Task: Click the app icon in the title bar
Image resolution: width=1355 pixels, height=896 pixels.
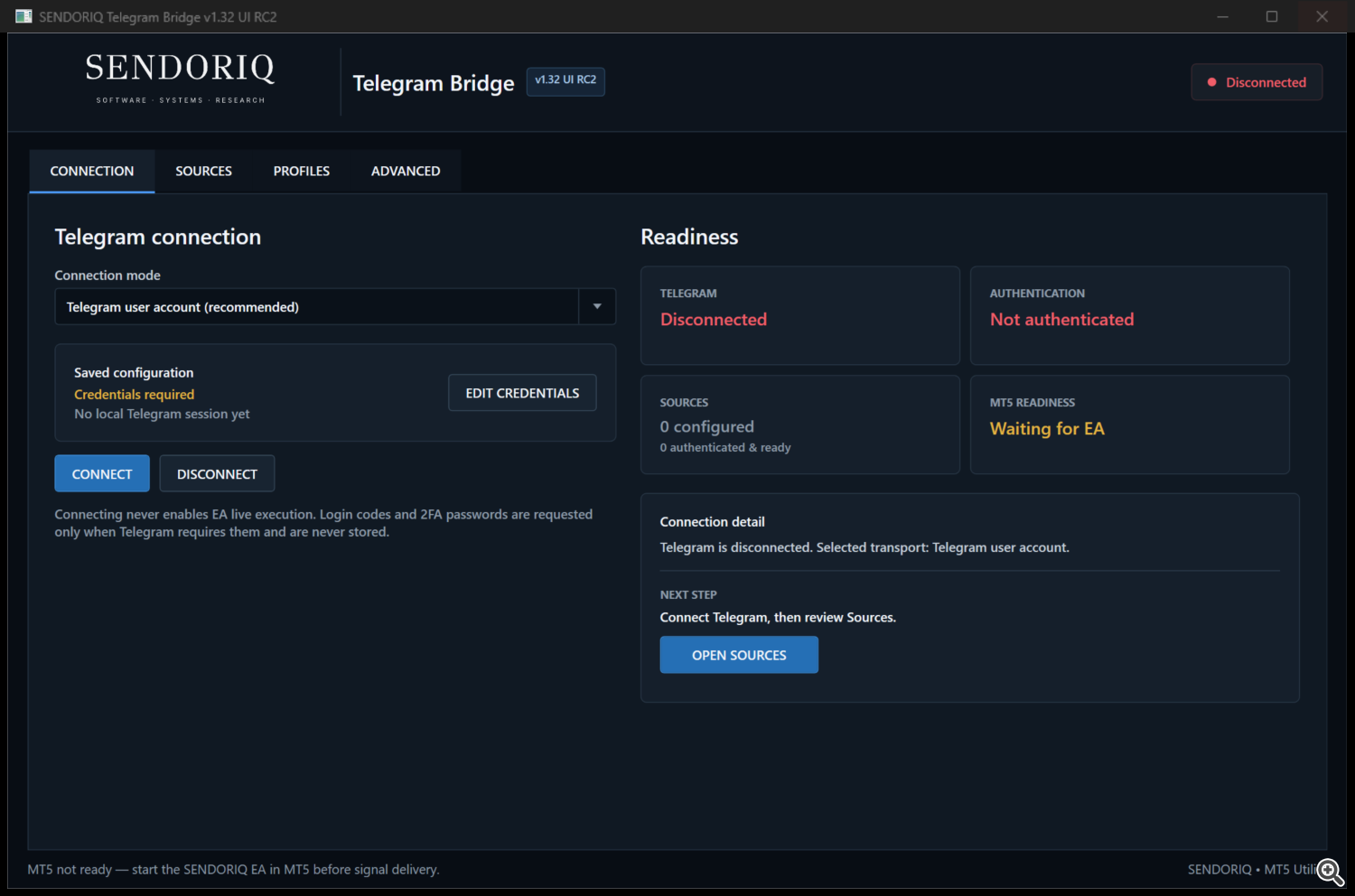Action: tap(23, 16)
